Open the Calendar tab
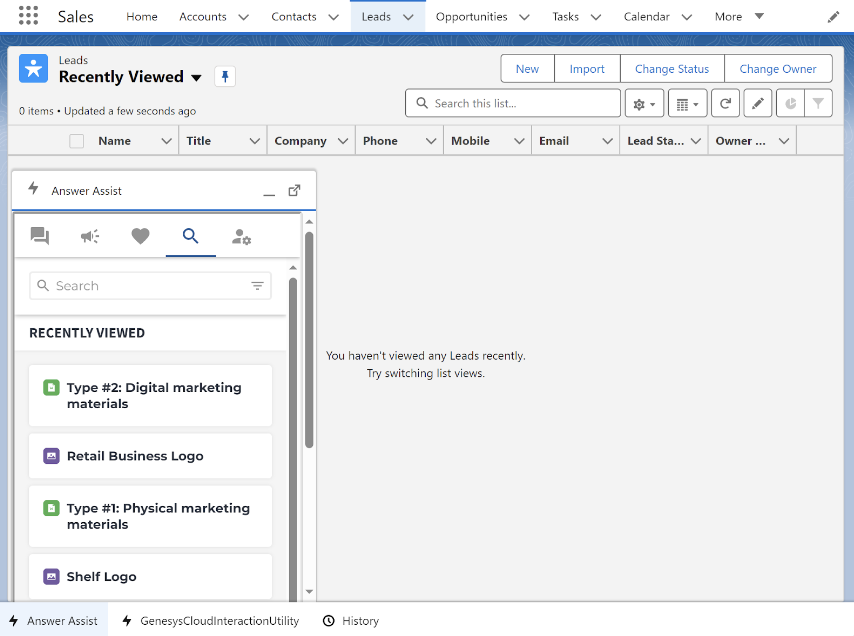 pos(646,17)
